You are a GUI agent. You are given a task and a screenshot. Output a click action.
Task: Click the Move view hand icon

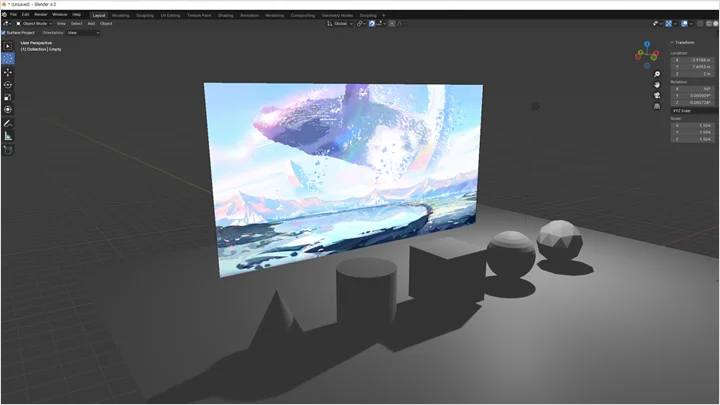click(x=657, y=85)
